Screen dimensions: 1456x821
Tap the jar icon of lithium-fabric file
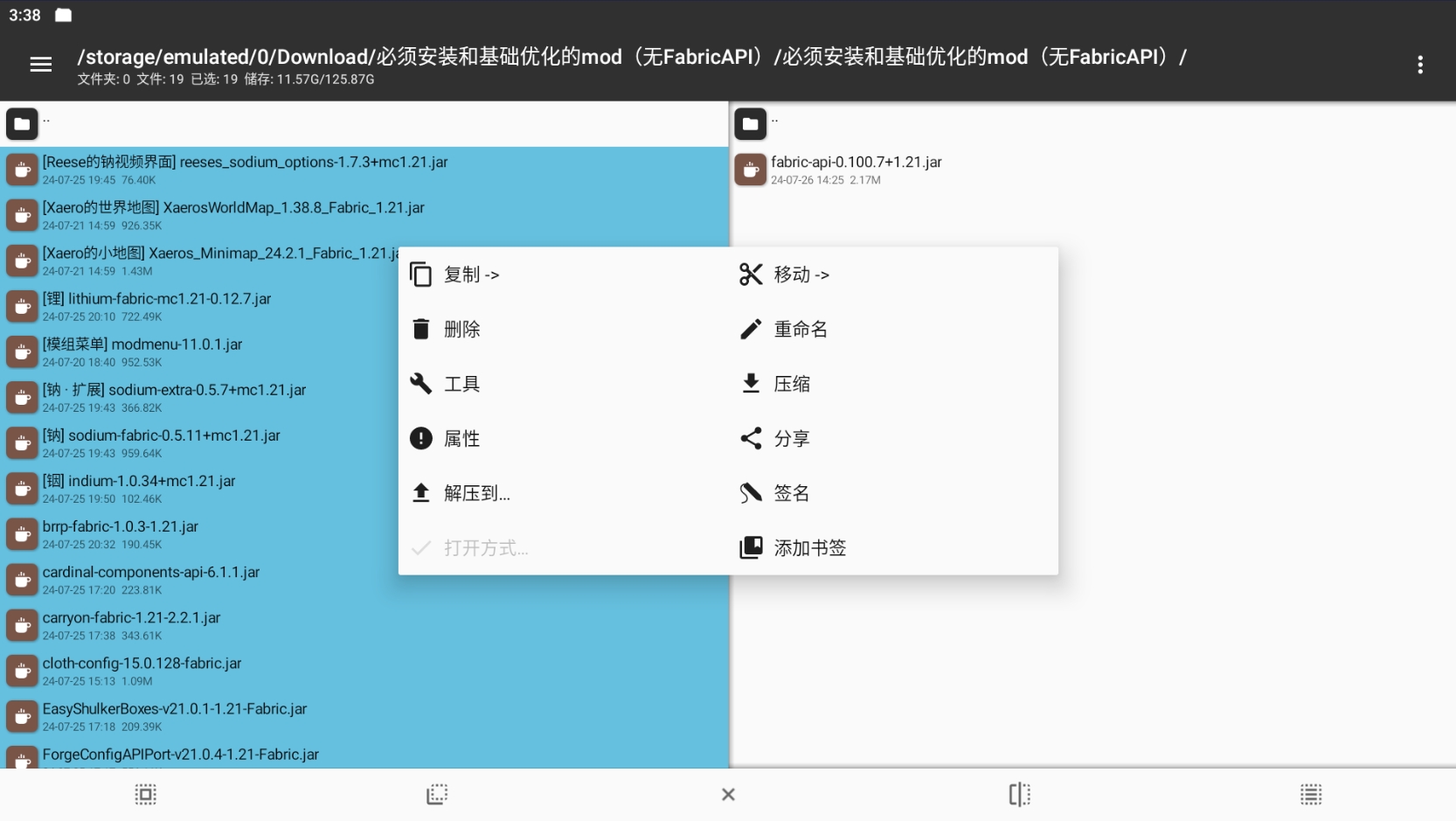[x=22, y=306]
